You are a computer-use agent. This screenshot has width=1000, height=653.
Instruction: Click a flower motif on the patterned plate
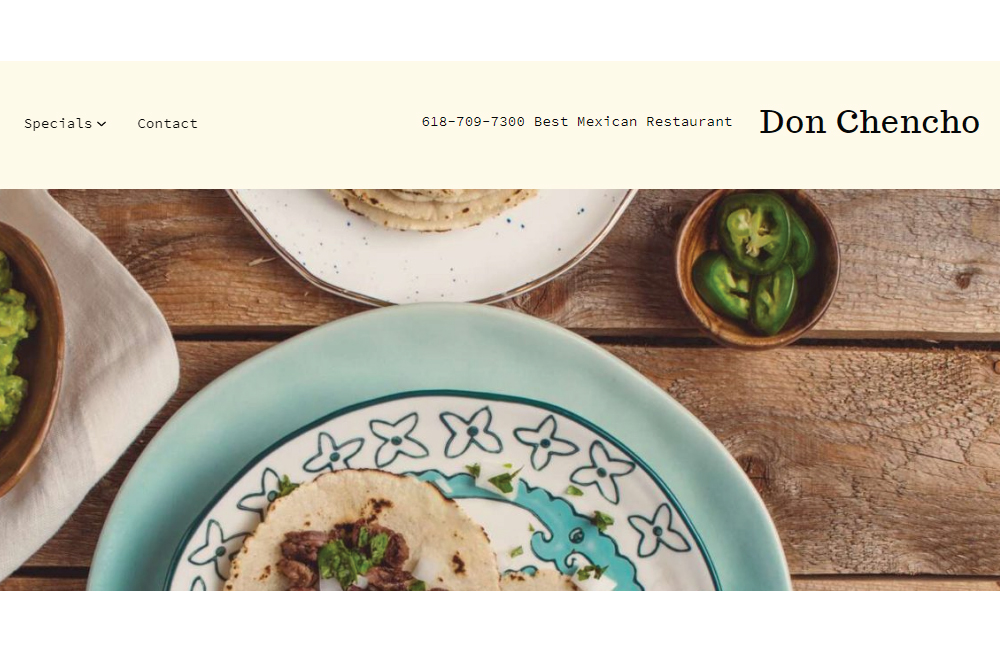472,432
